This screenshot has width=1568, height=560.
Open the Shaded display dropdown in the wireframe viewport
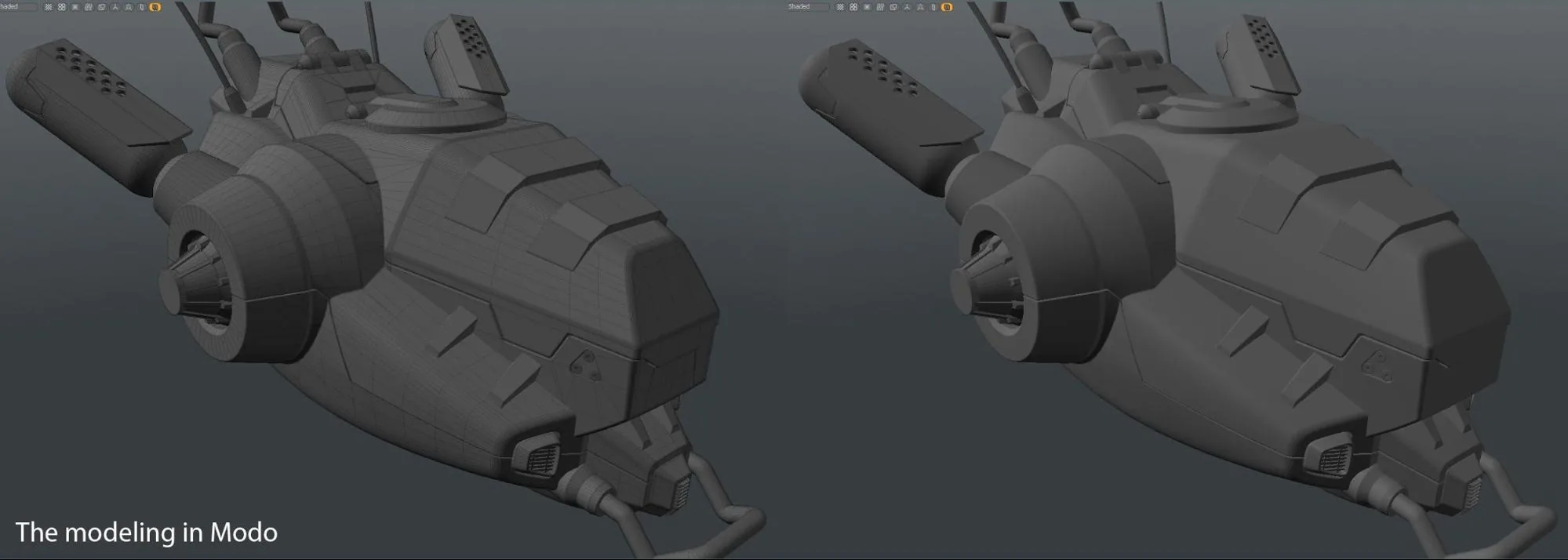[x=19, y=7]
